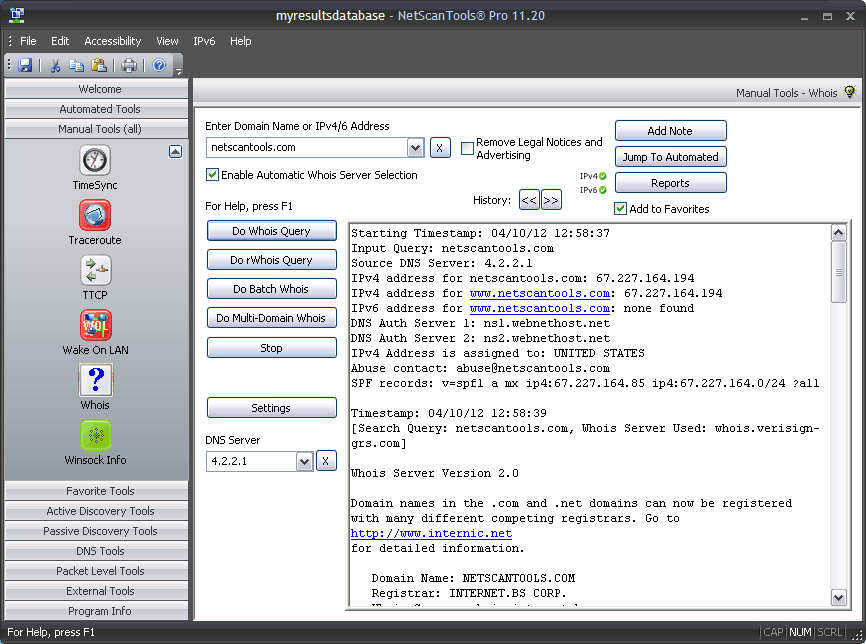Viewport: 866px width, 644px height.
Task: Click the Add Note button
Action: tap(670, 131)
